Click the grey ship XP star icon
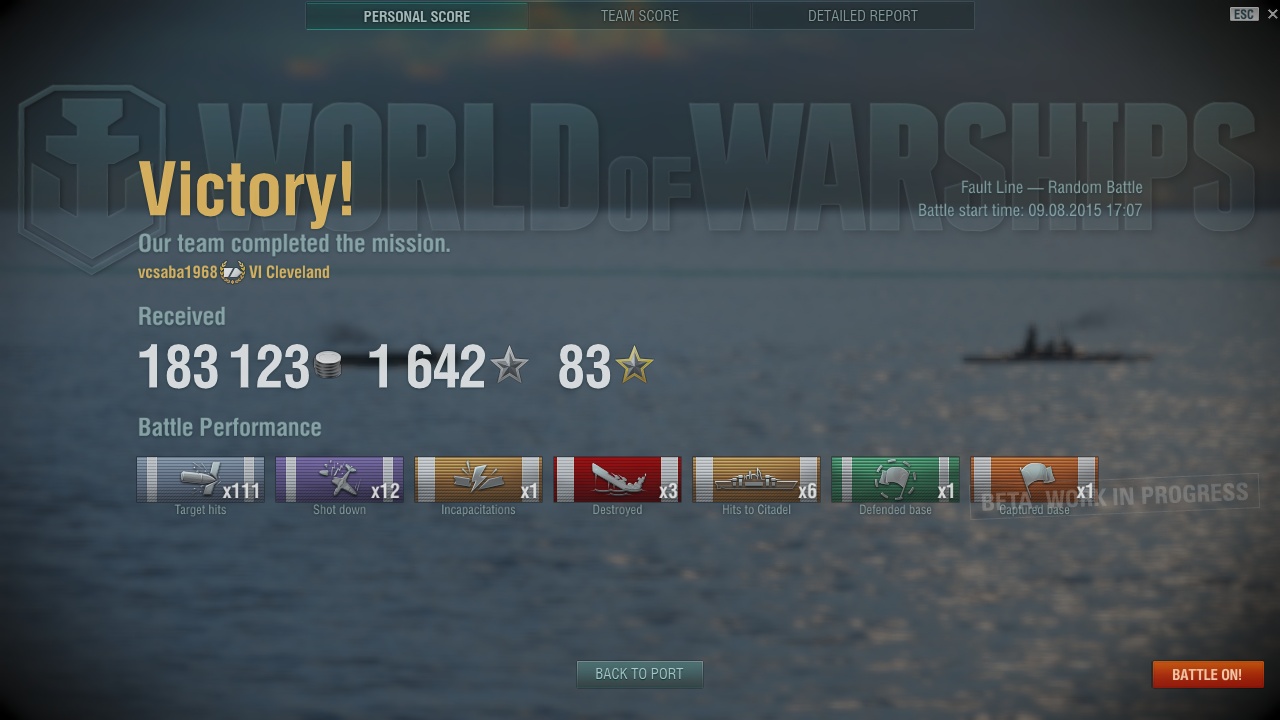This screenshot has width=1280, height=720. [510, 366]
